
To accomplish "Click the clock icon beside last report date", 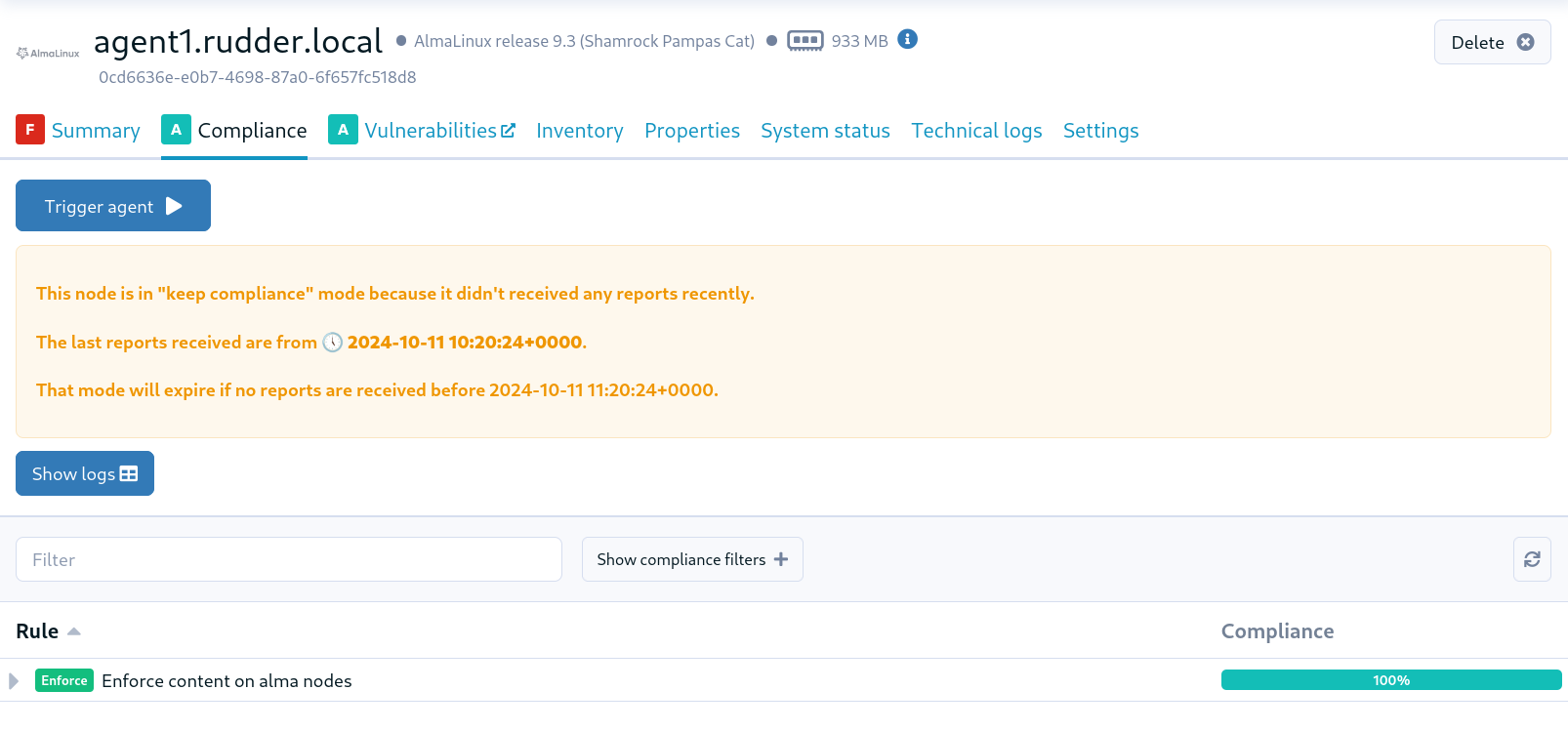I will coord(333,343).
